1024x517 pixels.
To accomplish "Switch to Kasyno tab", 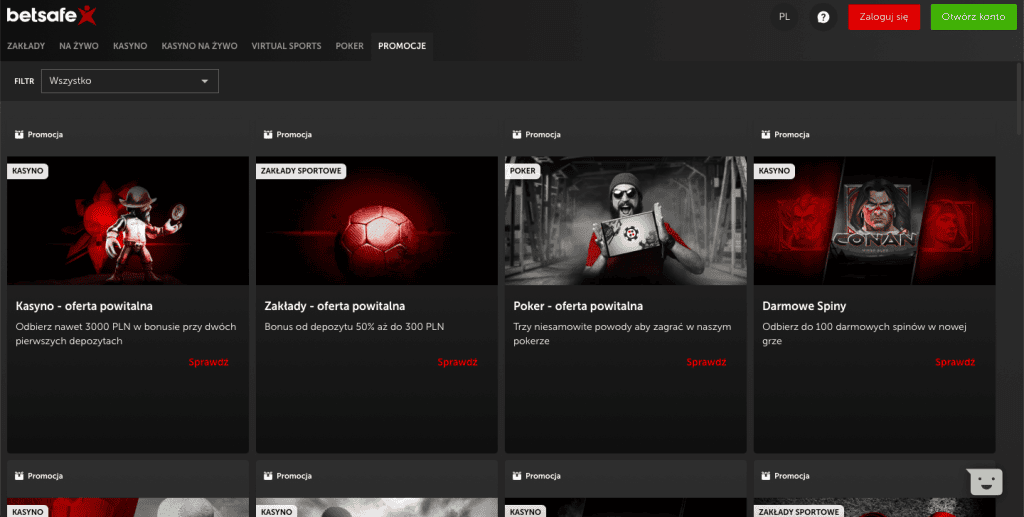I will (x=130, y=46).
